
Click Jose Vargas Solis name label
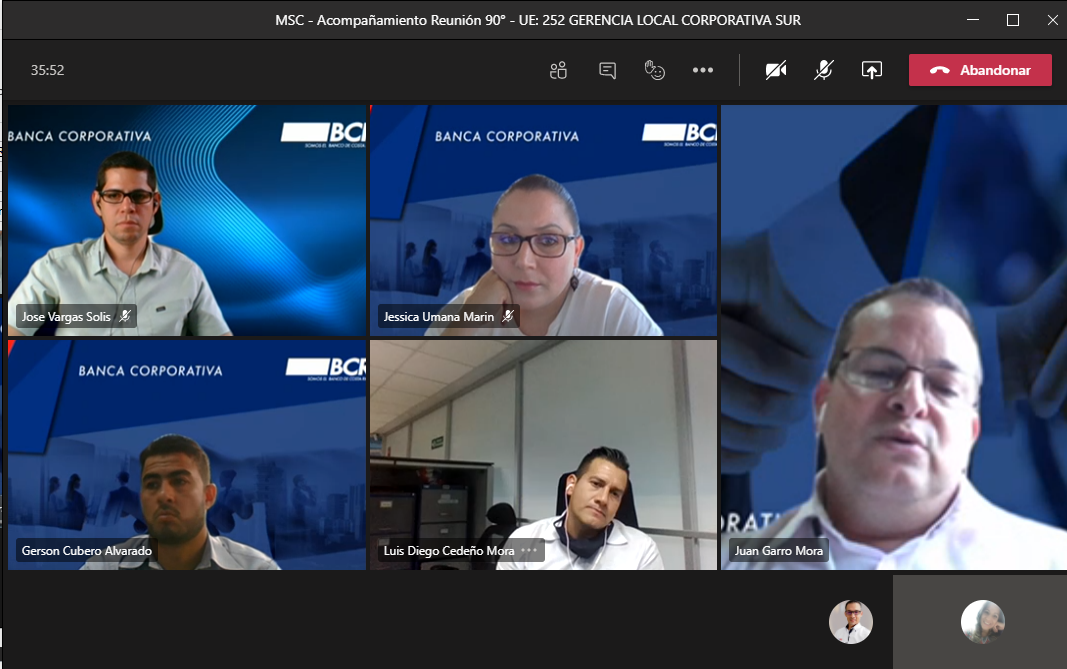66,316
